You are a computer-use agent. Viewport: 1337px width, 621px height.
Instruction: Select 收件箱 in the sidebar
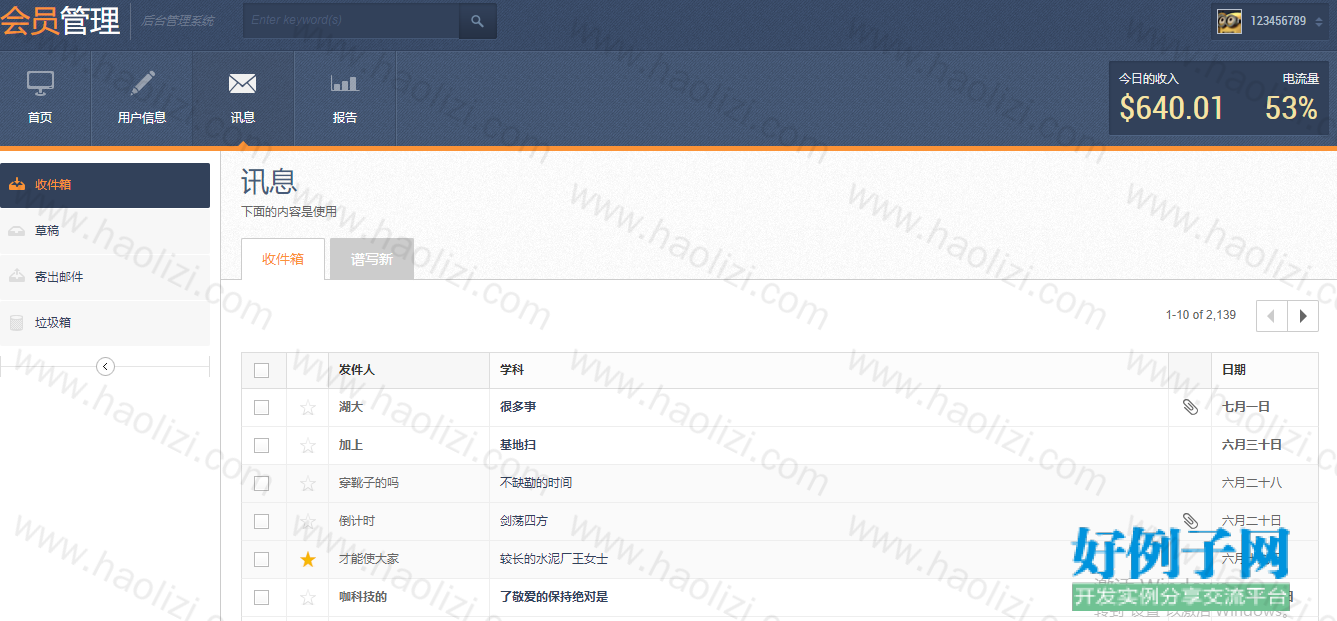coord(105,185)
